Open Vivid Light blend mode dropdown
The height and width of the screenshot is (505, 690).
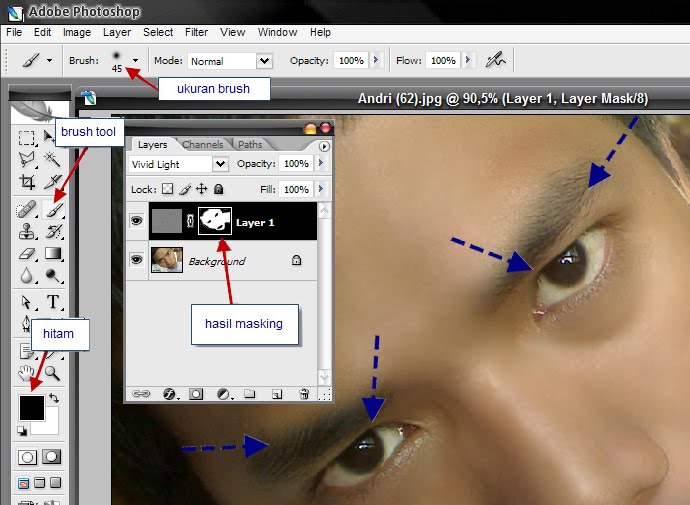[220, 164]
